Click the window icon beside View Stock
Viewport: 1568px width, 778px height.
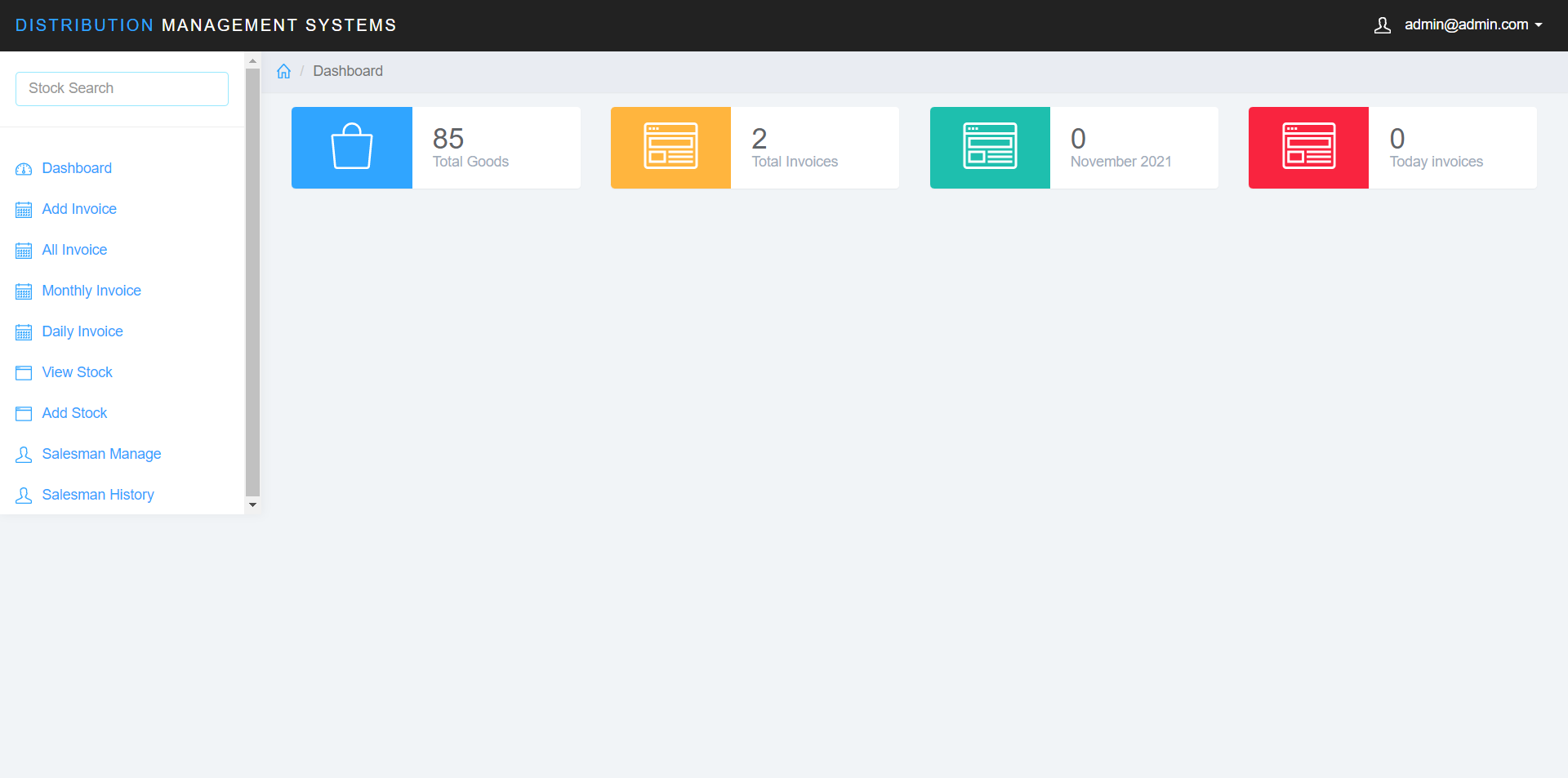(x=24, y=373)
